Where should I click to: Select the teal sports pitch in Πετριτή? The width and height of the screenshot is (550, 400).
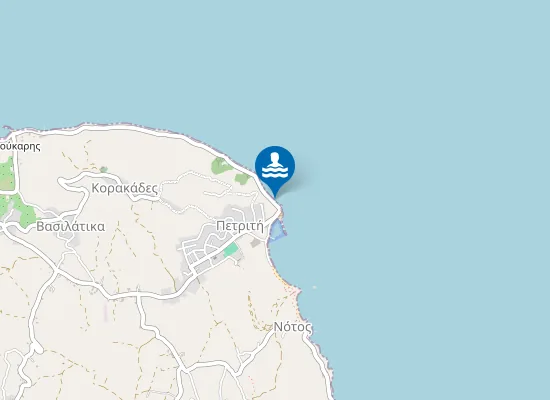tap(231, 249)
